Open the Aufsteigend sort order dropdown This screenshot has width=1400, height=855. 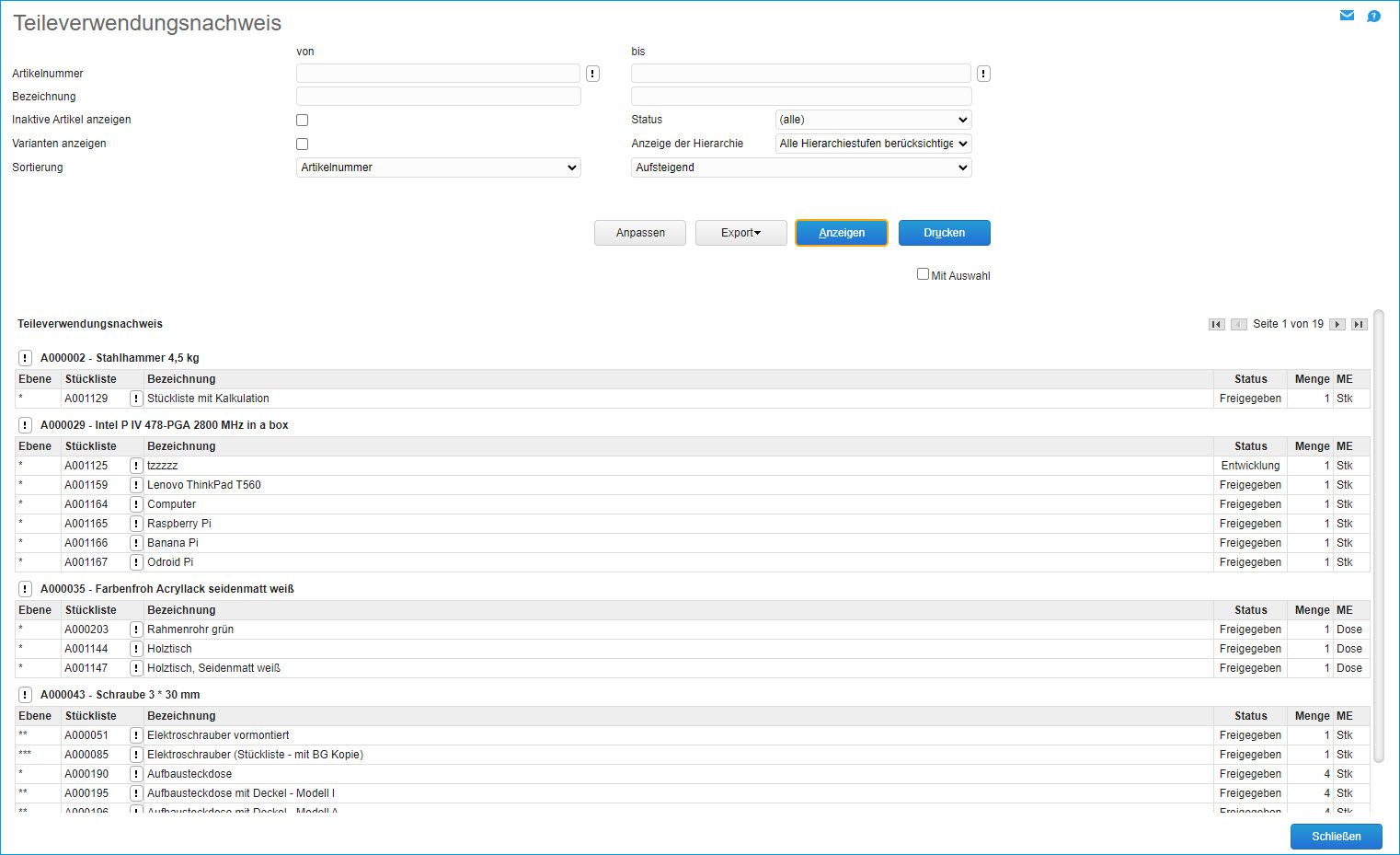[800, 168]
